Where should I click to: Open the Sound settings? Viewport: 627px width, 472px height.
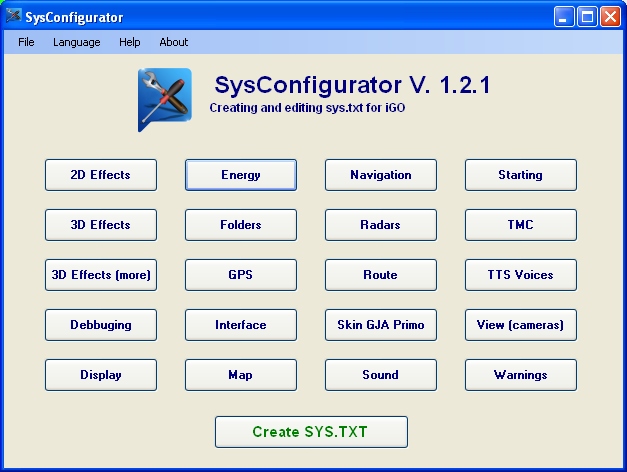[x=381, y=375]
